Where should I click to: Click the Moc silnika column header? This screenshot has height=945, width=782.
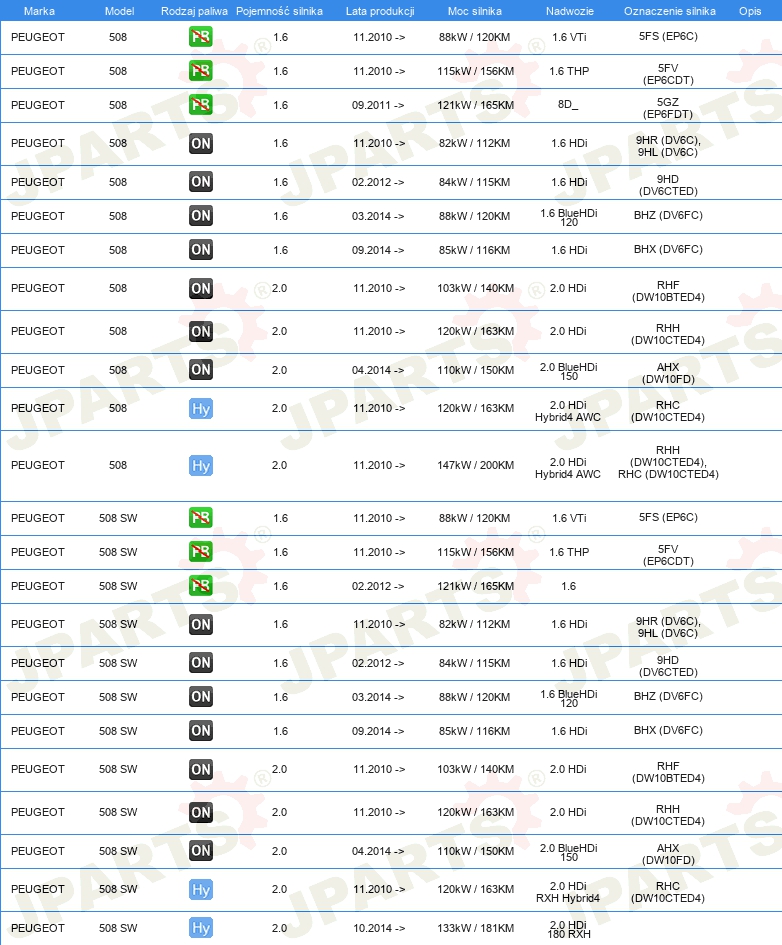tap(475, 11)
